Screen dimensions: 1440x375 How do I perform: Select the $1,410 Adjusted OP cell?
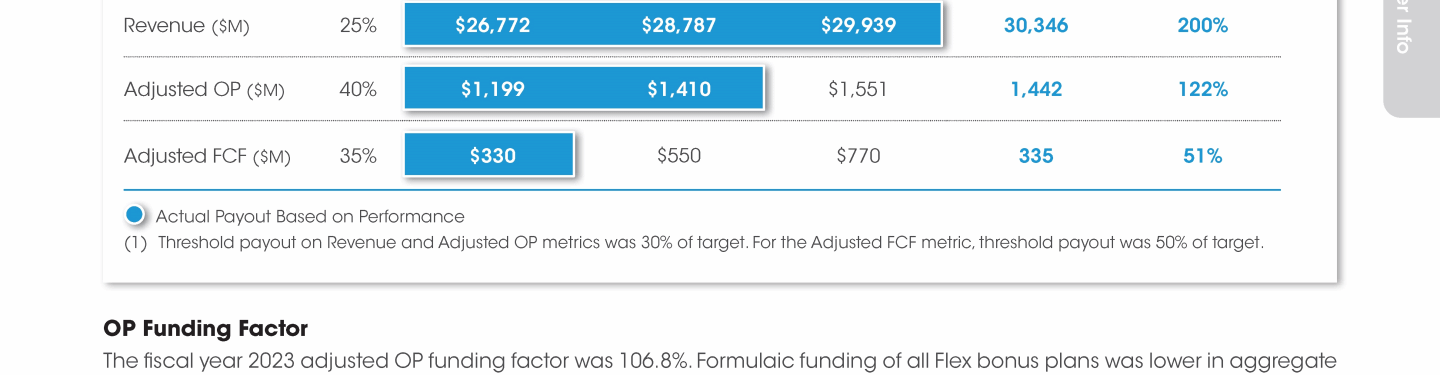pyautogui.click(x=679, y=89)
